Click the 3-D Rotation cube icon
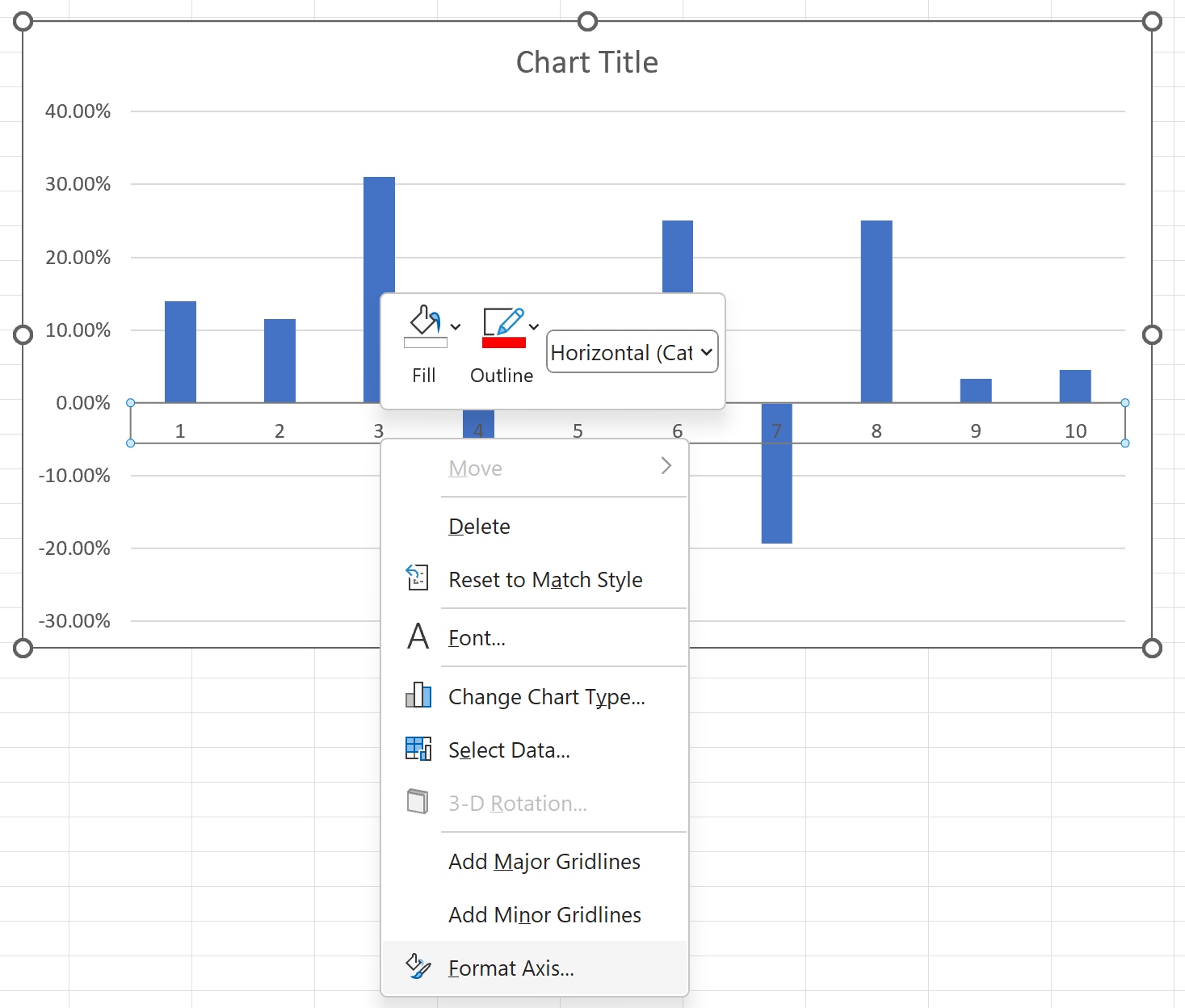Screen dimensions: 1185x1008 point(418,802)
